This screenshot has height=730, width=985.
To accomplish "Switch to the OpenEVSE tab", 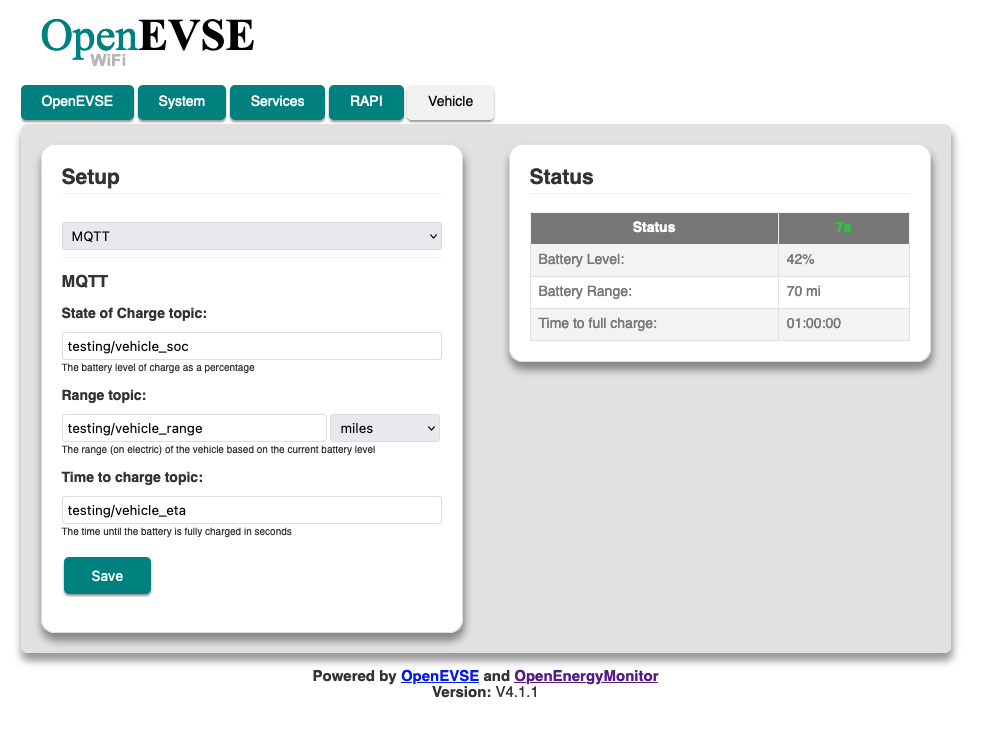I will 77,102.
